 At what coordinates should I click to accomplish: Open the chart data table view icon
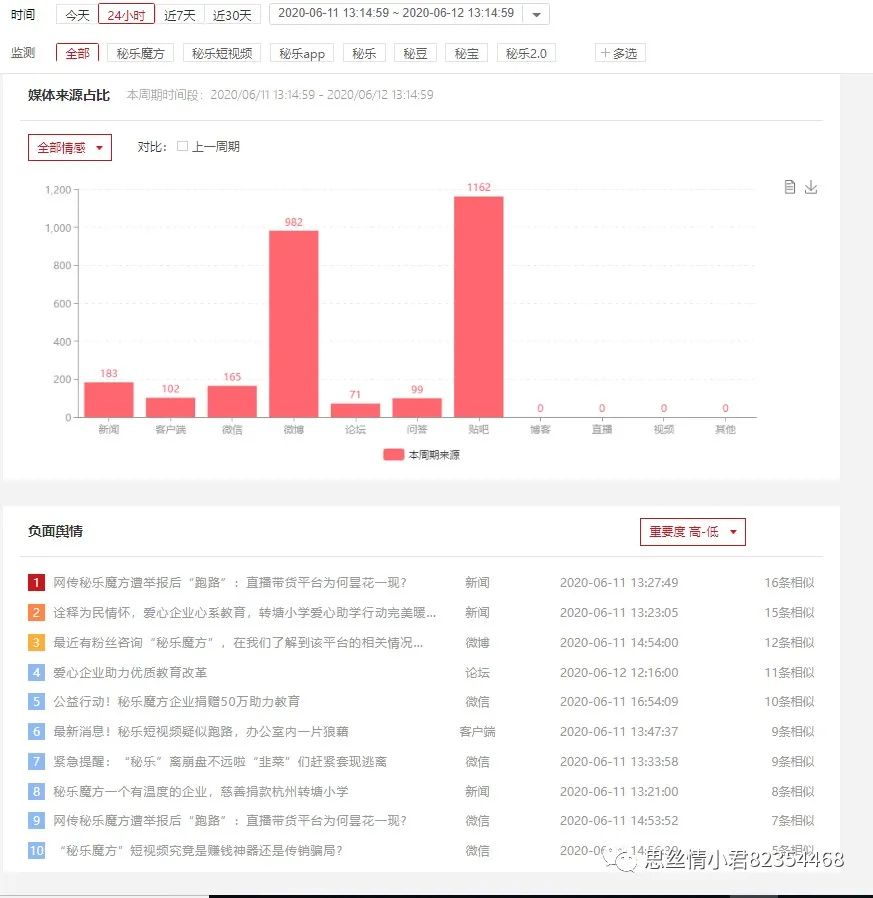coord(789,186)
